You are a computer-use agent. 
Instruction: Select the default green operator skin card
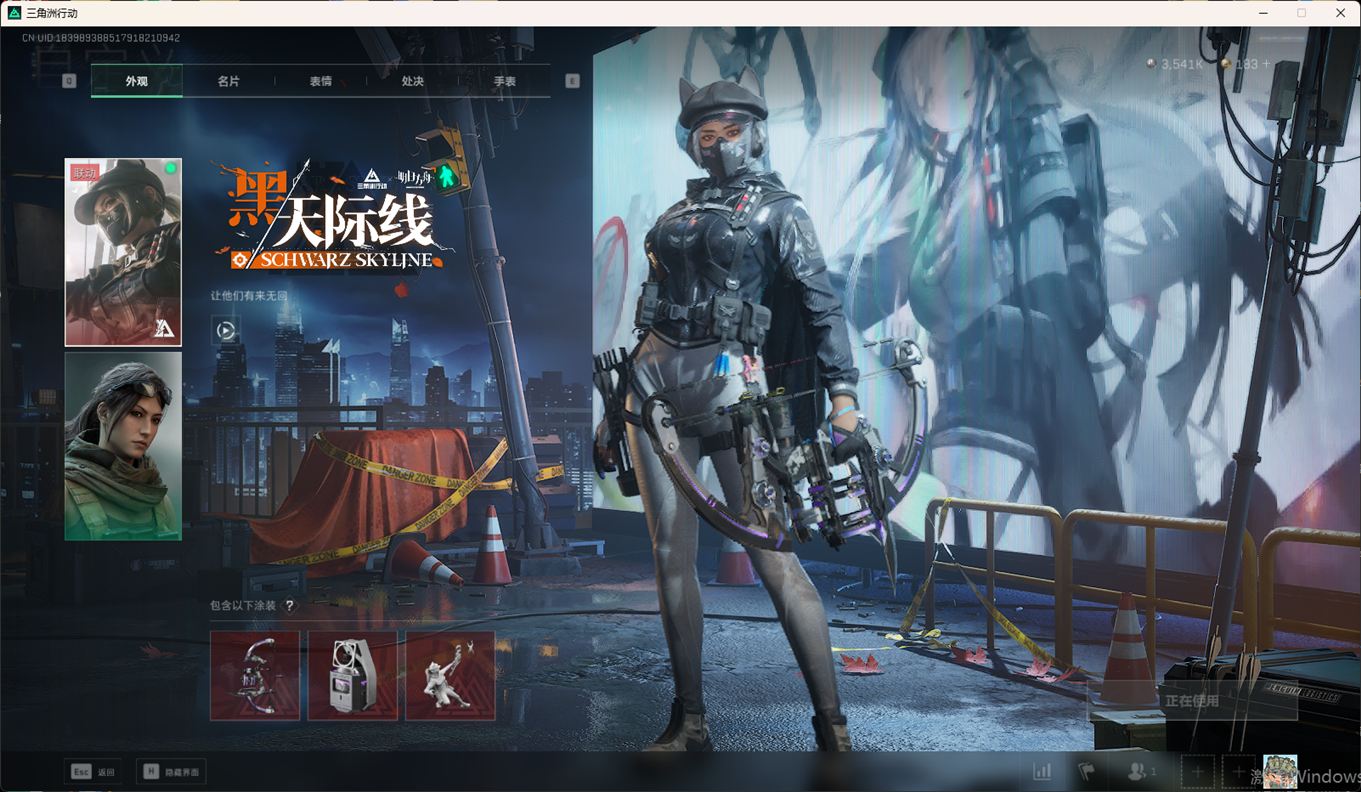click(x=123, y=446)
